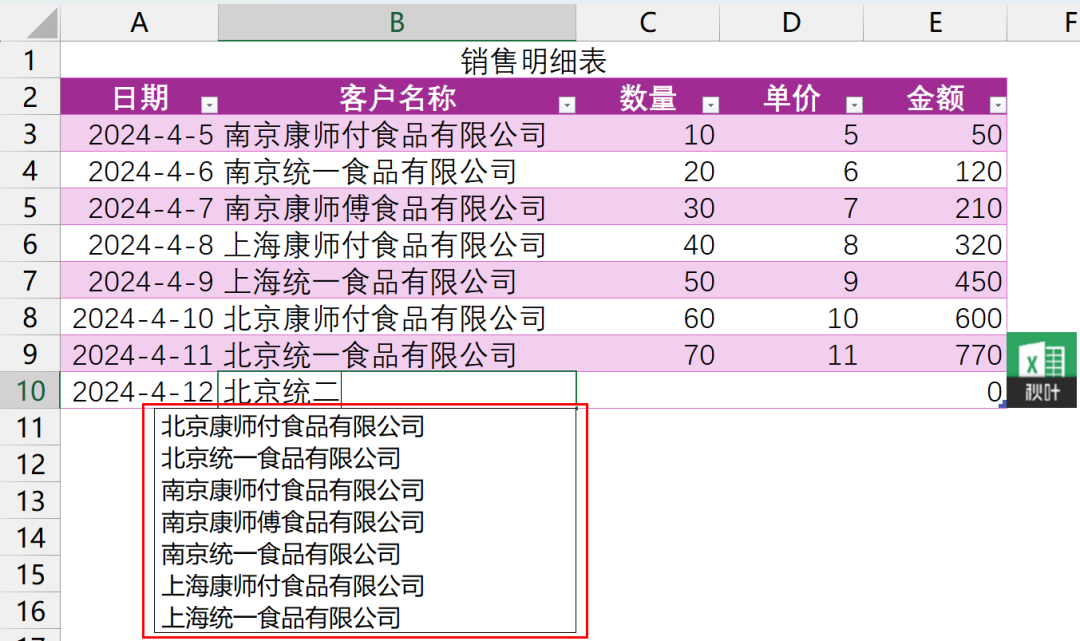Open the 数量 column filter dropdown
Screen dimensions: 1080x641
[710, 105]
